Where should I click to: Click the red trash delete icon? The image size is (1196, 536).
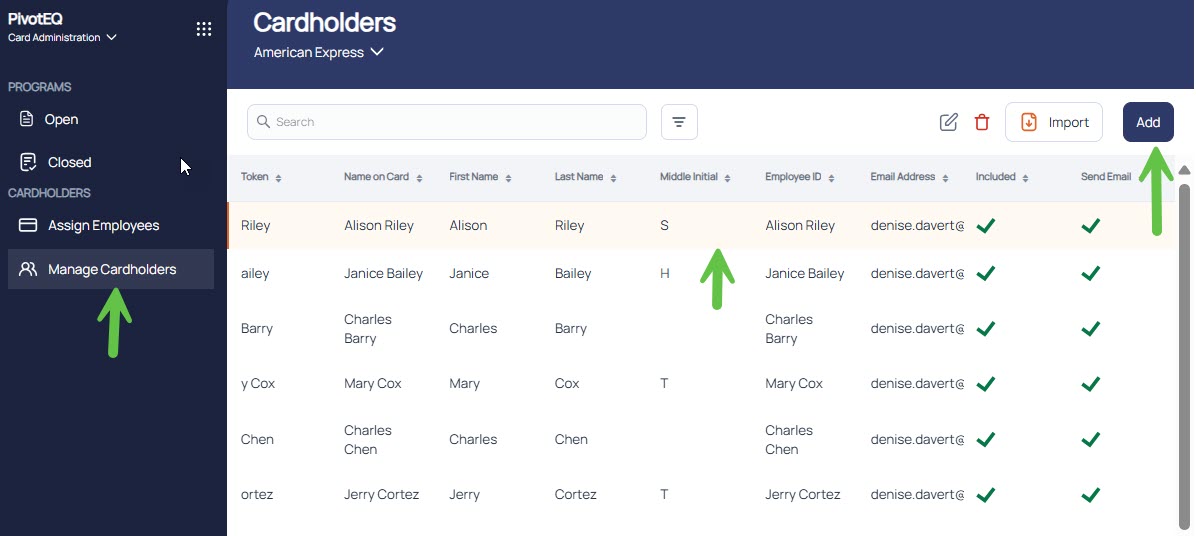(982, 122)
